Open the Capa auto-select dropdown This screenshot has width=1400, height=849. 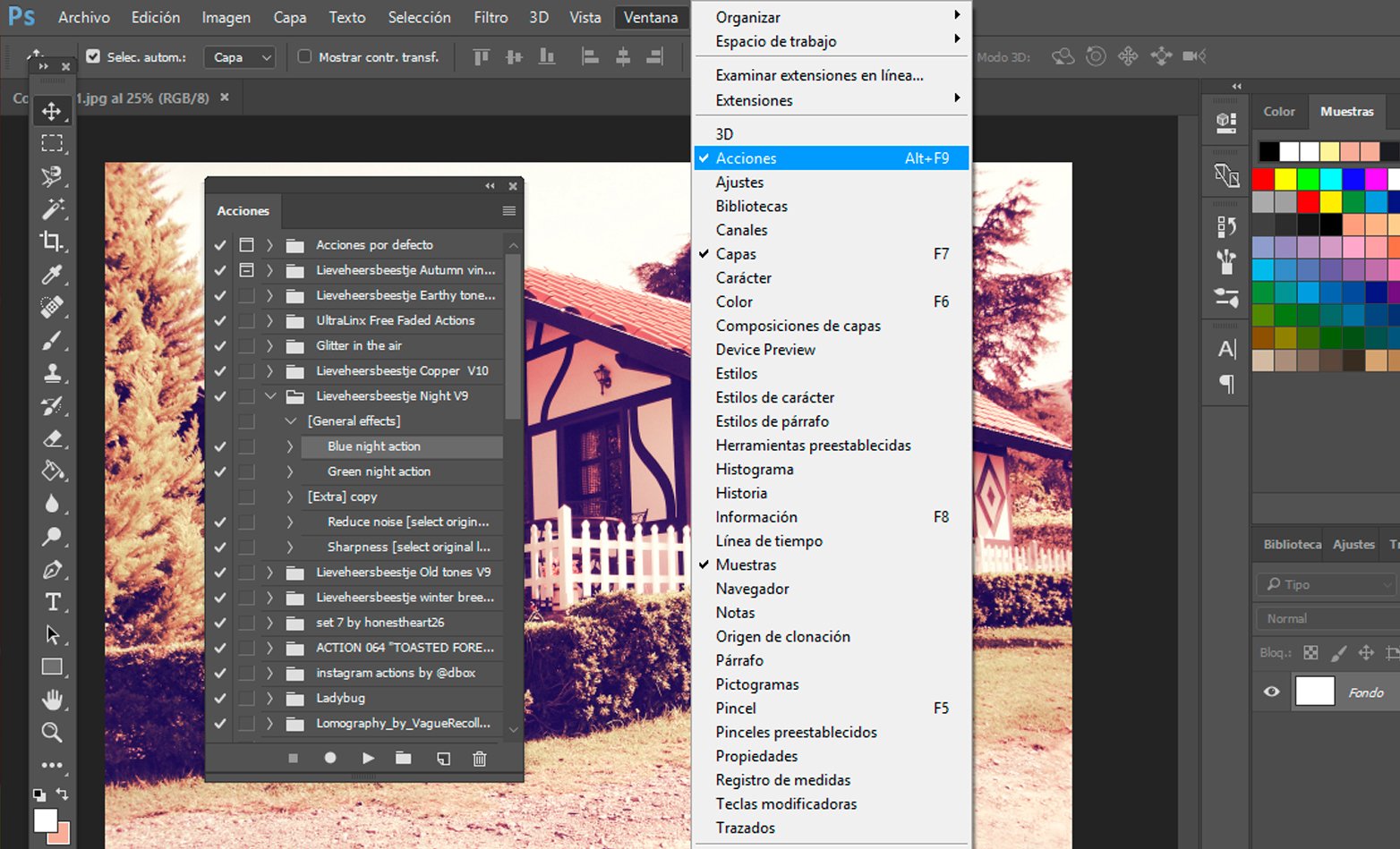point(240,57)
